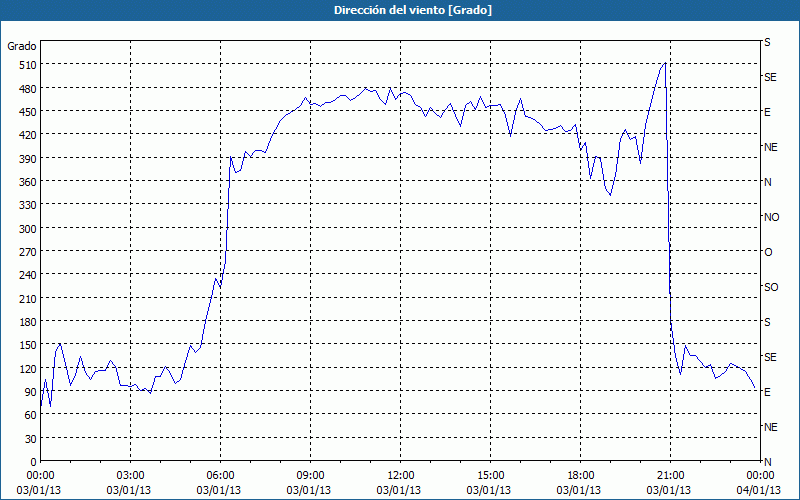The width and height of the screenshot is (800, 500).
Task: Select the 480 degree axis label
Action: coord(28,89)
